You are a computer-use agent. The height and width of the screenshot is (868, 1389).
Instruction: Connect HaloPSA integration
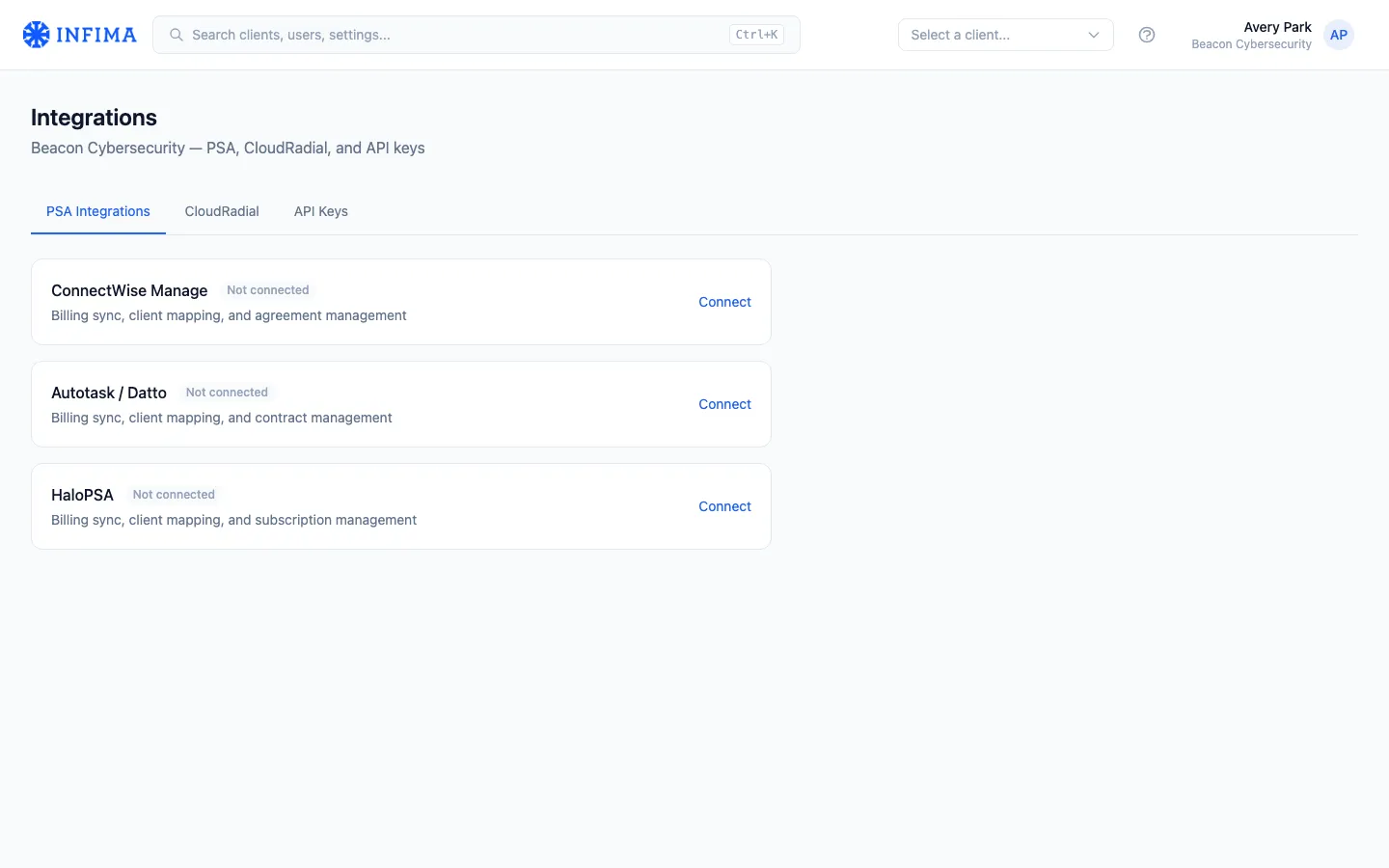[x=724, y=506]
